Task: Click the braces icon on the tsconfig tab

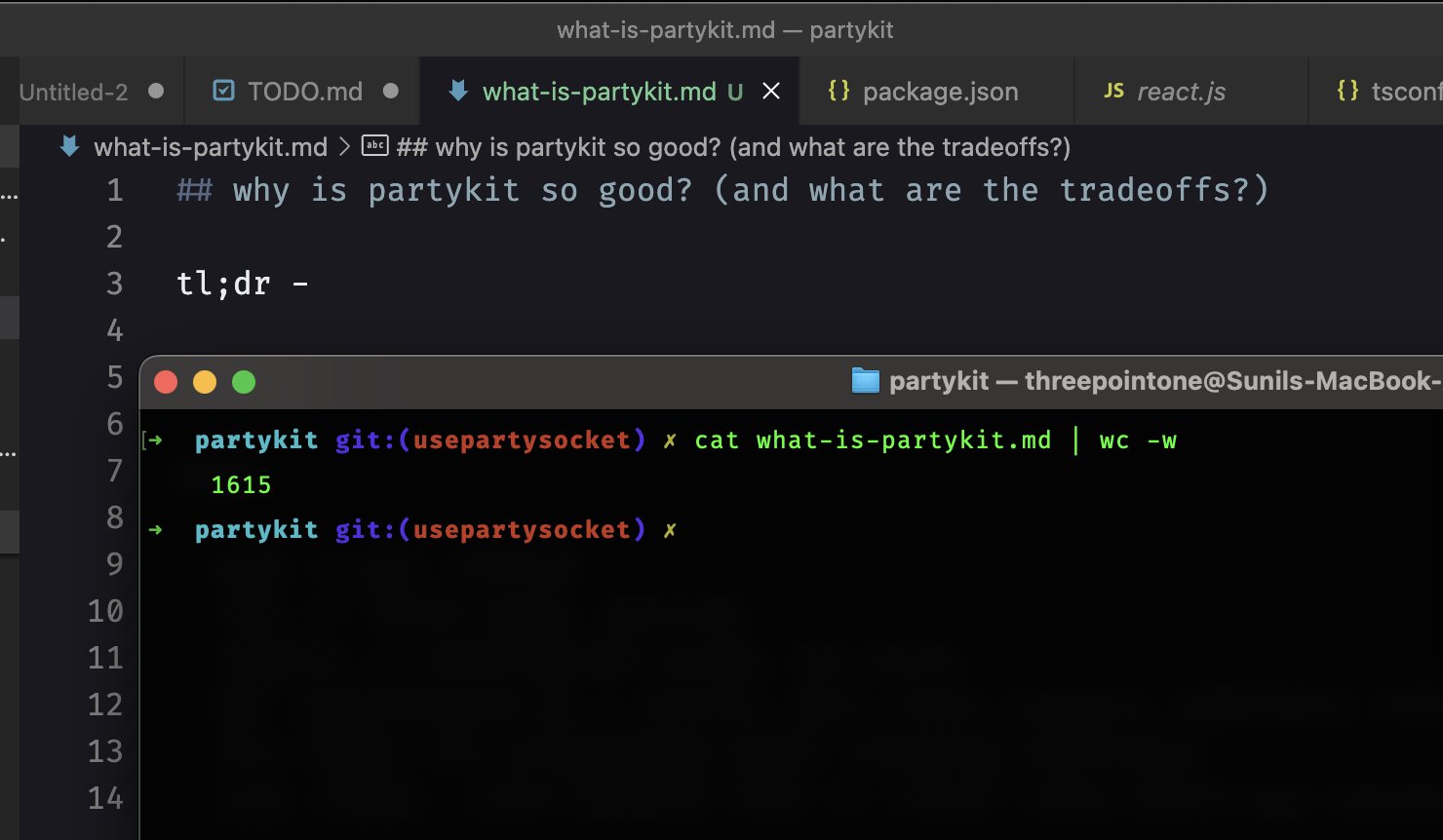Action: point(1348,91)
